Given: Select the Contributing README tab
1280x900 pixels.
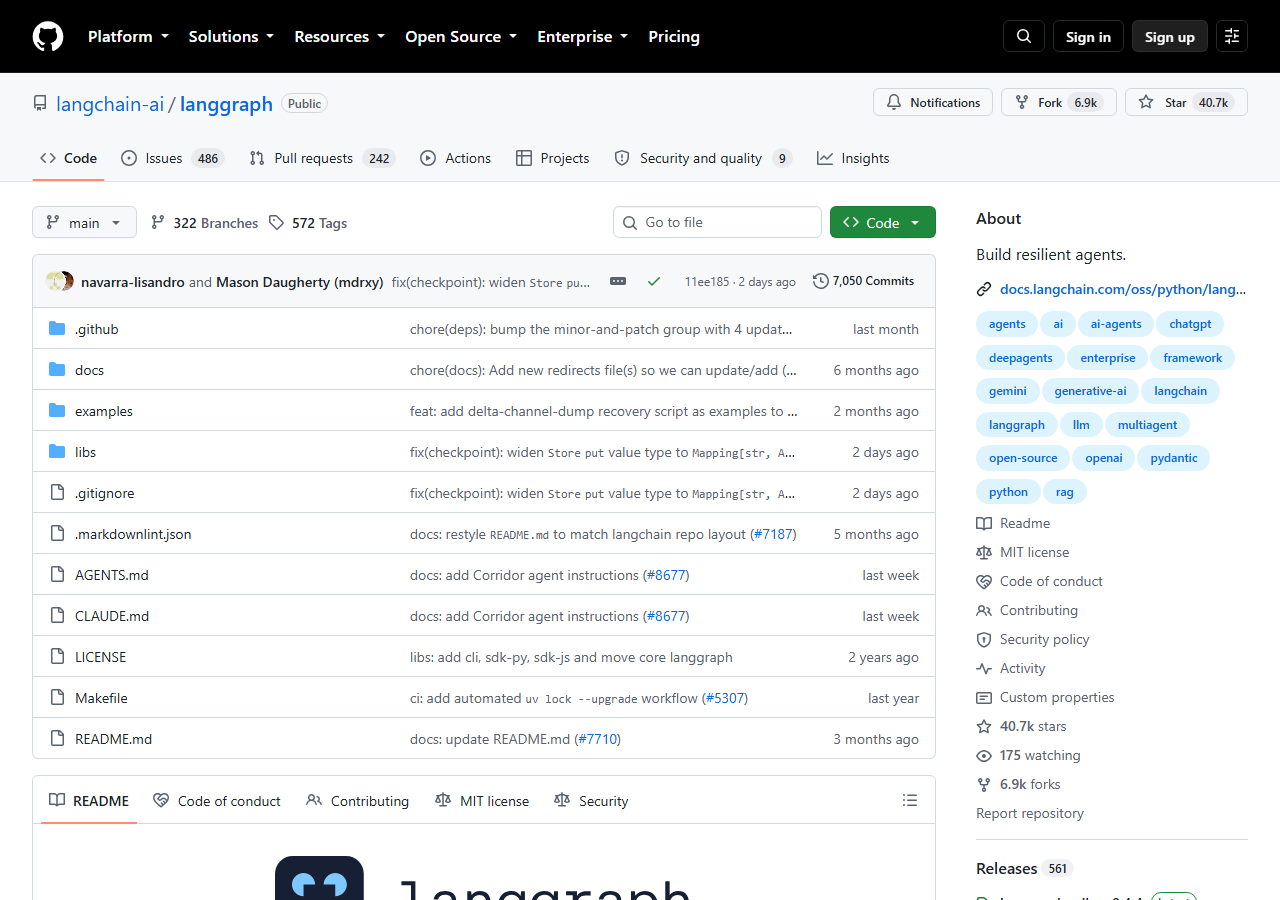Looking at the screenshot, I should [358, 801].
